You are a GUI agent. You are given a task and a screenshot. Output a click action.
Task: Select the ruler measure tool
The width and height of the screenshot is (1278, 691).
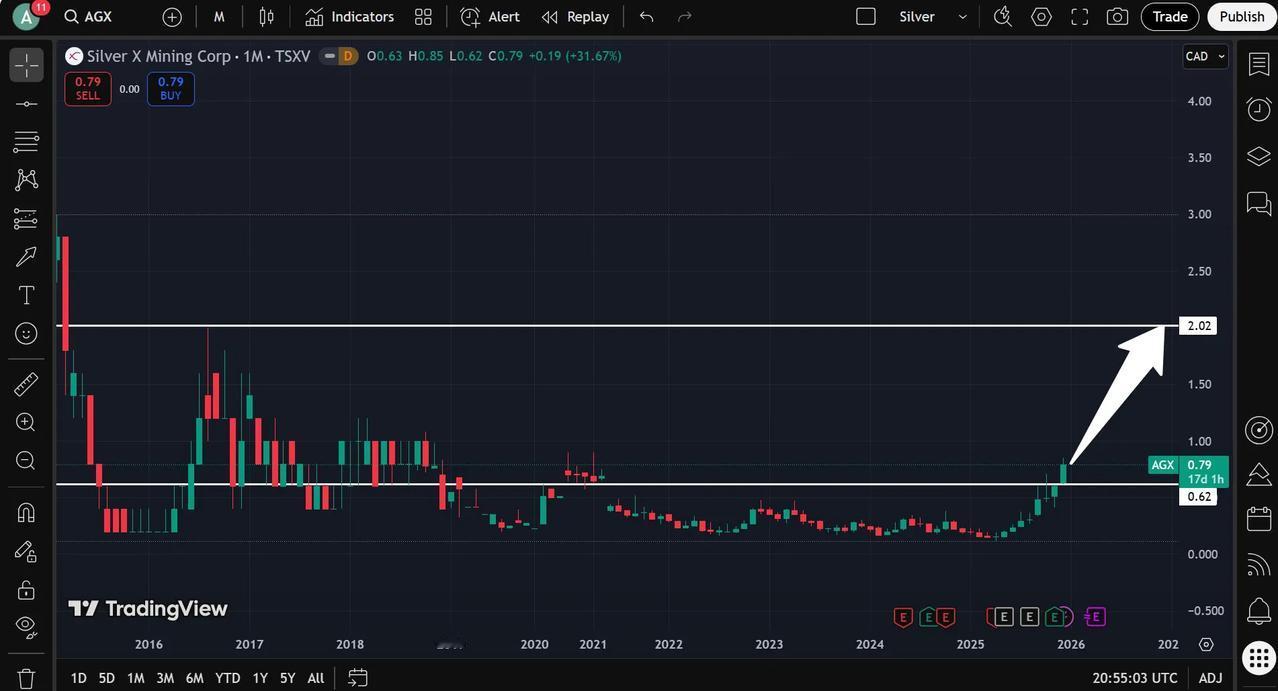(26, 384)
